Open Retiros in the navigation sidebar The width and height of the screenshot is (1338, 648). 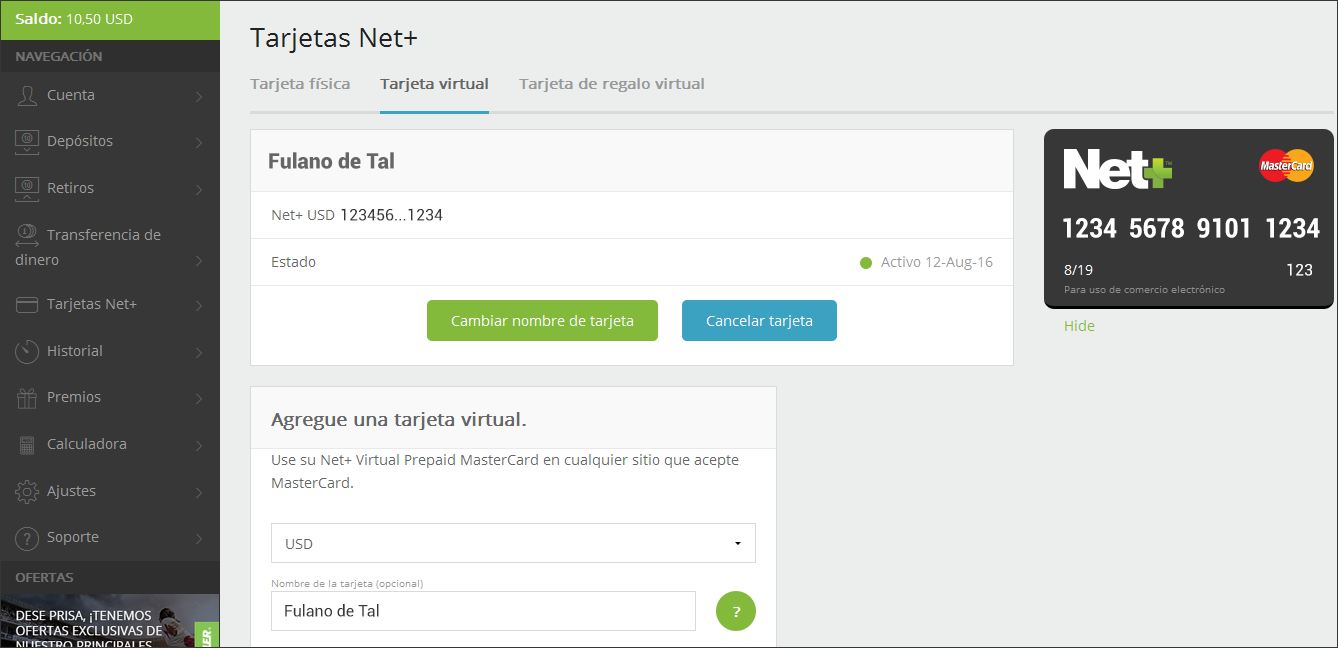click(110, 188)
